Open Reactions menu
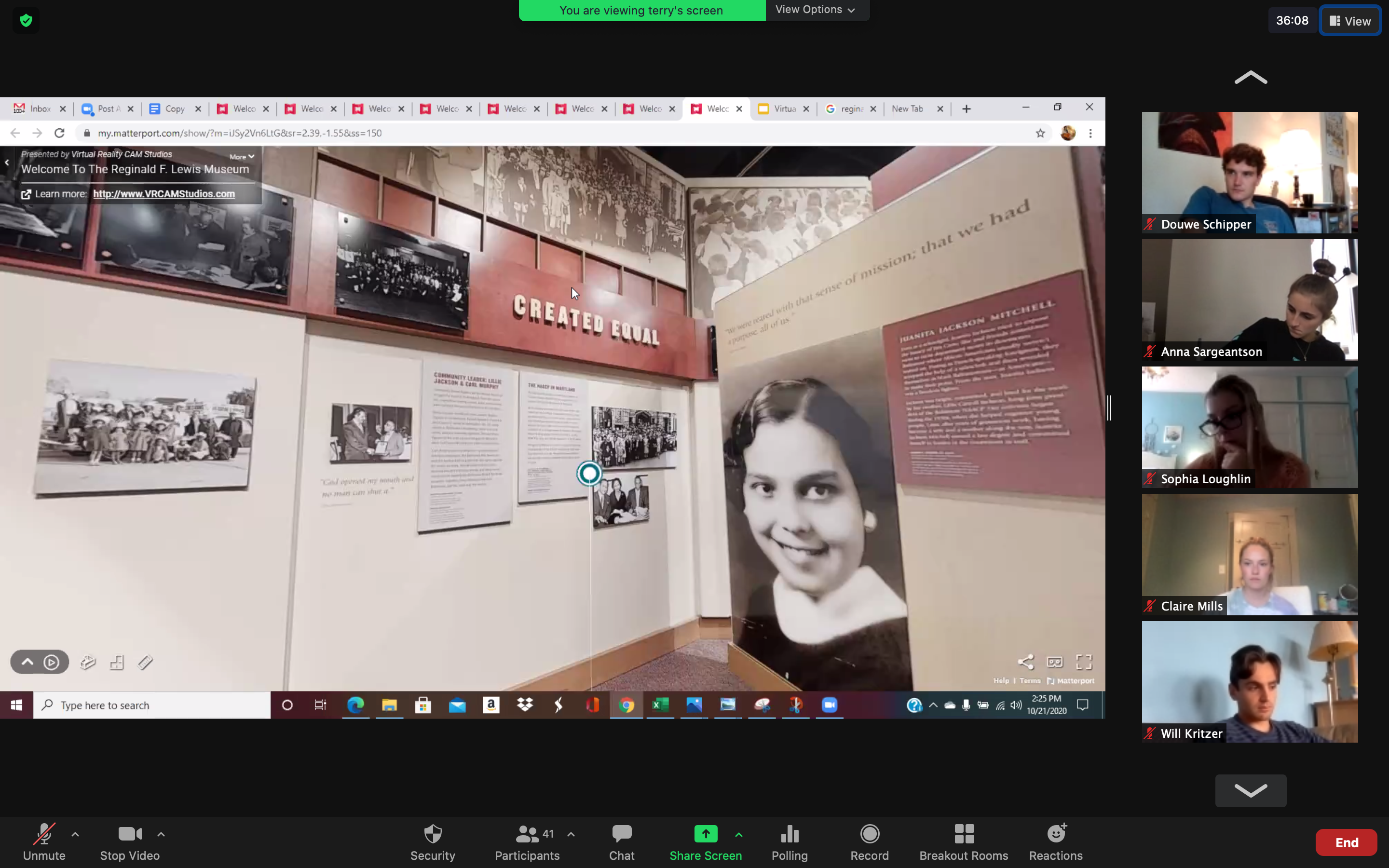This screenshot has width=1389, height=868. (1055, 841)
